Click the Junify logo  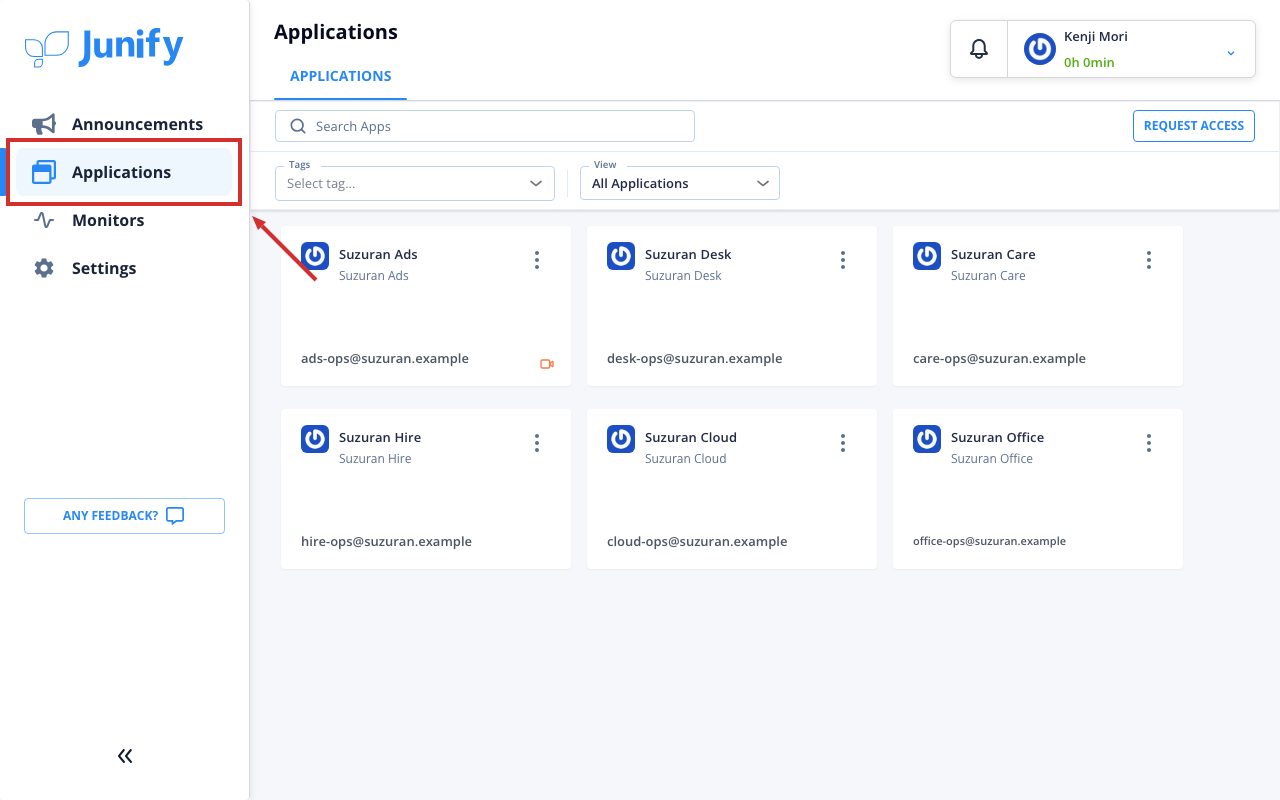click(104, 47)
